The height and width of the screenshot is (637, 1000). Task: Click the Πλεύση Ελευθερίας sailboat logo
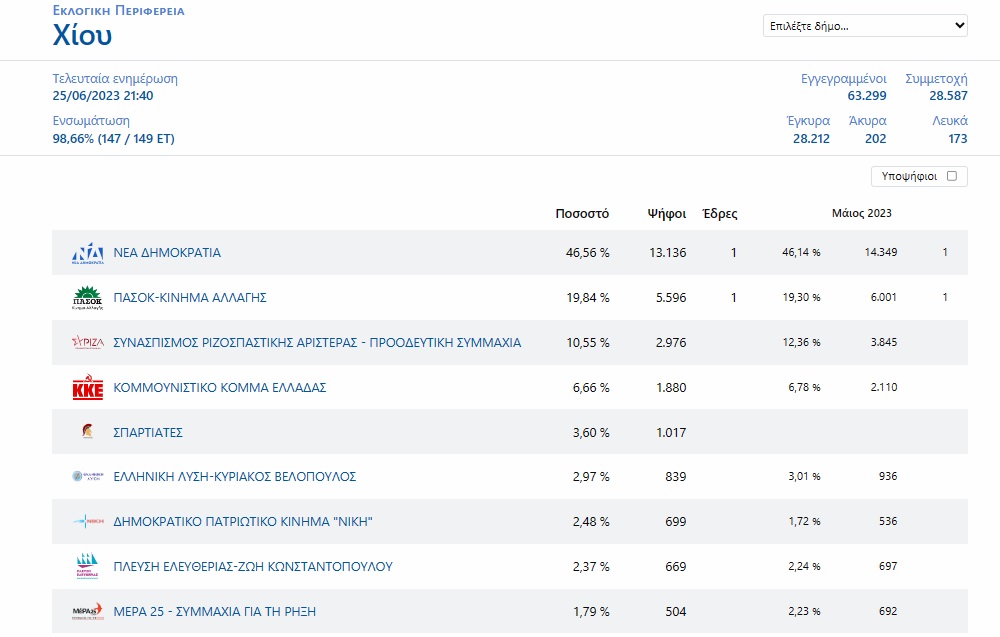point(87,566)
